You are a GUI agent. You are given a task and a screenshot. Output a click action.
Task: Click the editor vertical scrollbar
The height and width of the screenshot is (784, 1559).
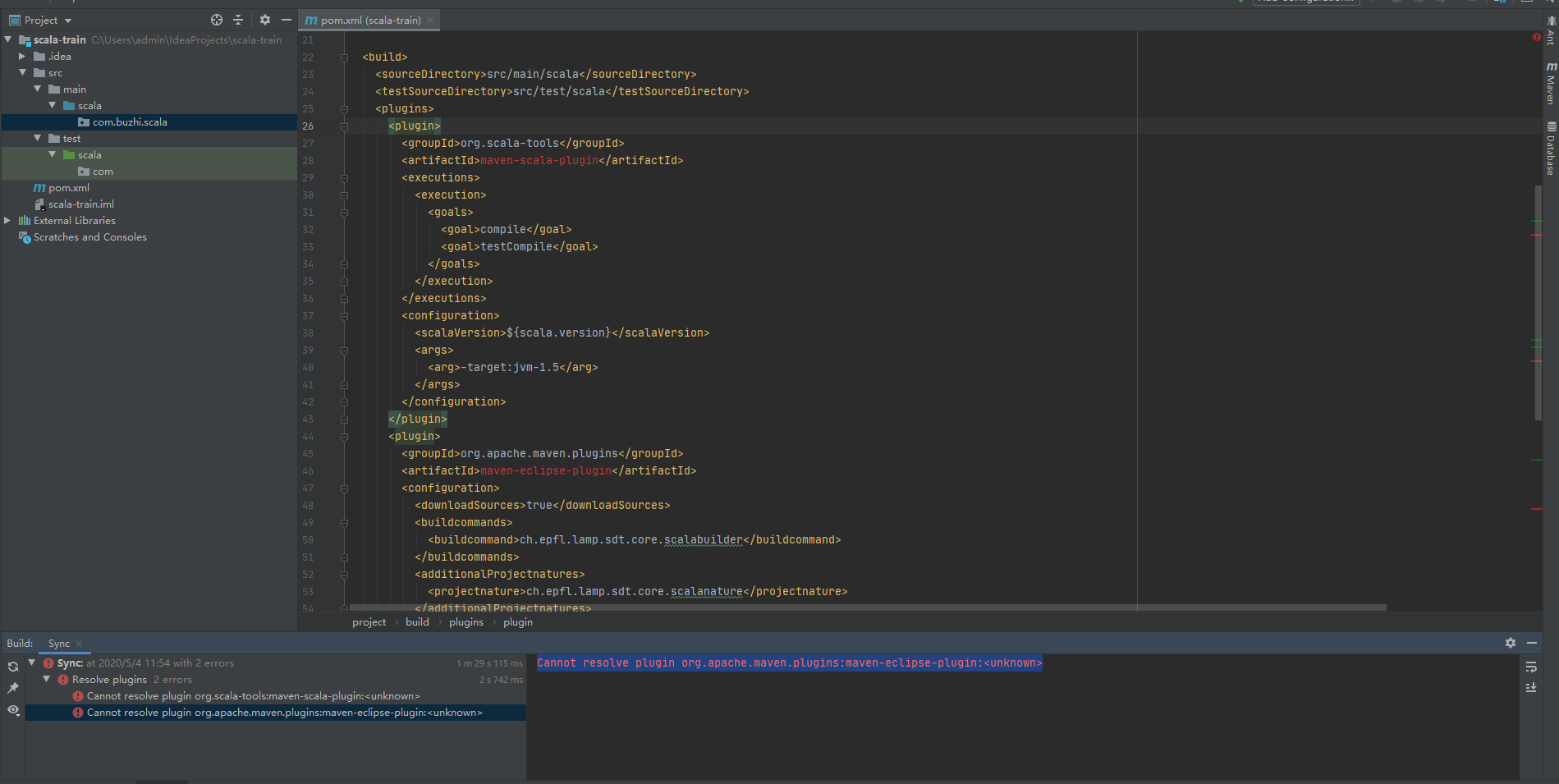(x=1538, y=303)
